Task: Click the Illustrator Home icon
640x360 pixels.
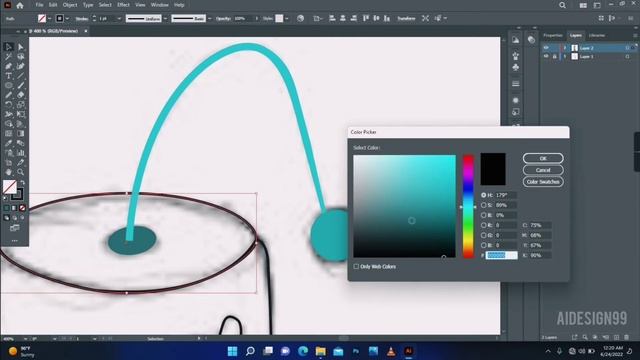Action: 20,5
